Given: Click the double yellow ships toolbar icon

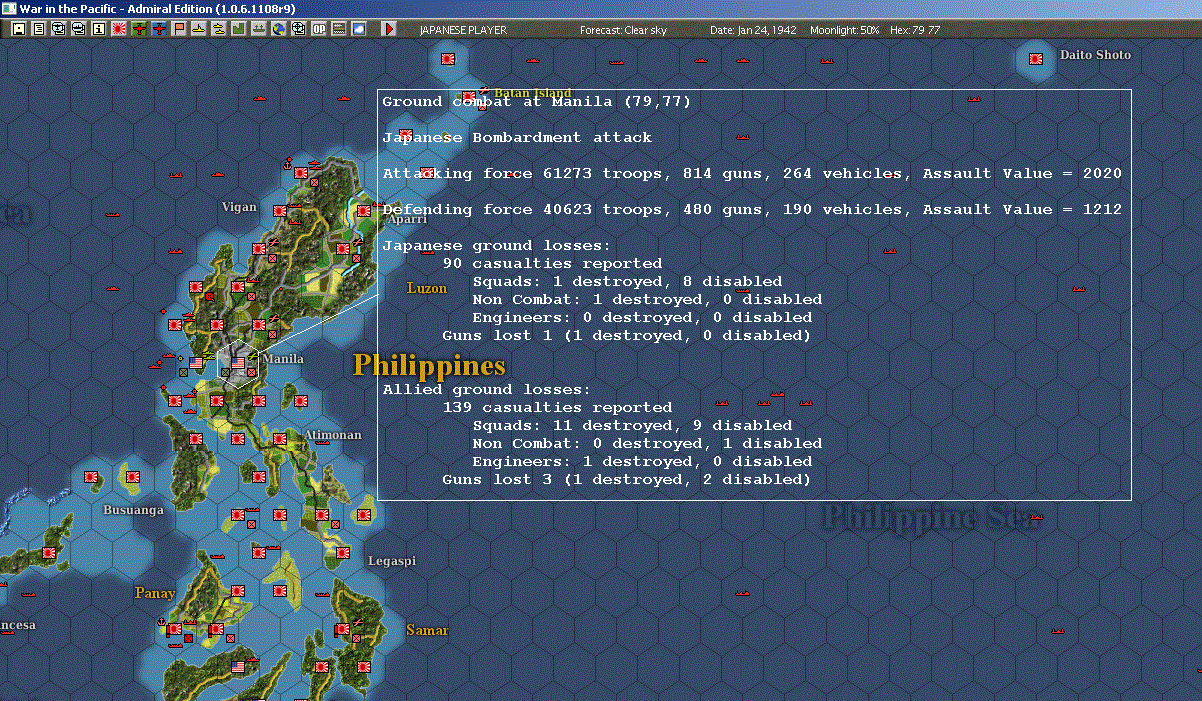Looking at the screenshot, I should (x=218, y=29).
